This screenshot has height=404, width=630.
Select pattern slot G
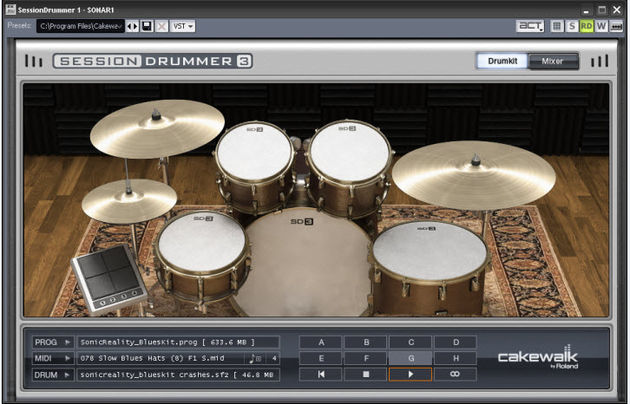[411, 358]
